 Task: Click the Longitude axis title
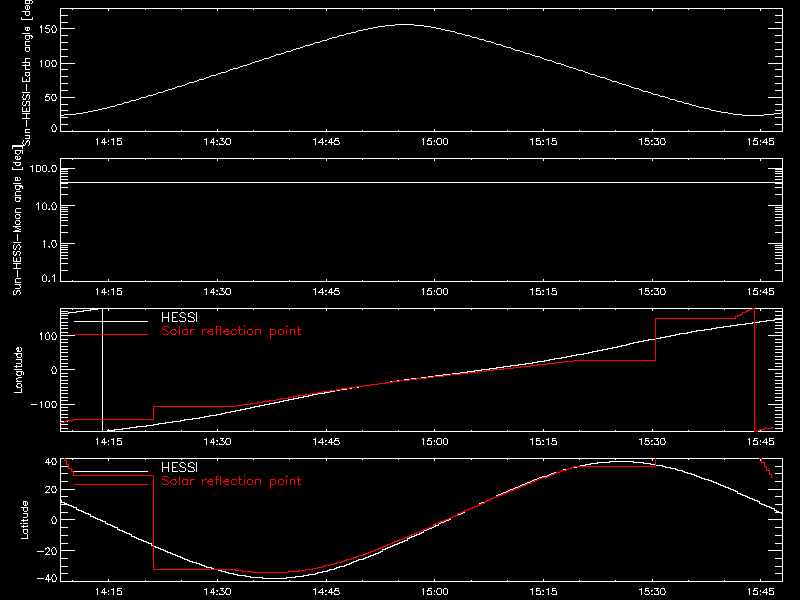click(18, 370)
